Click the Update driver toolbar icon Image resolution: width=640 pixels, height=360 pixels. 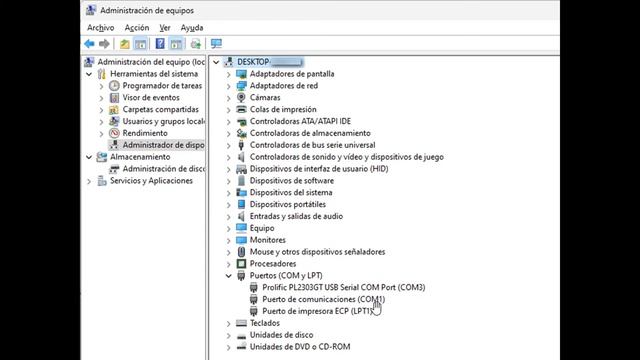tap(196, 44)
